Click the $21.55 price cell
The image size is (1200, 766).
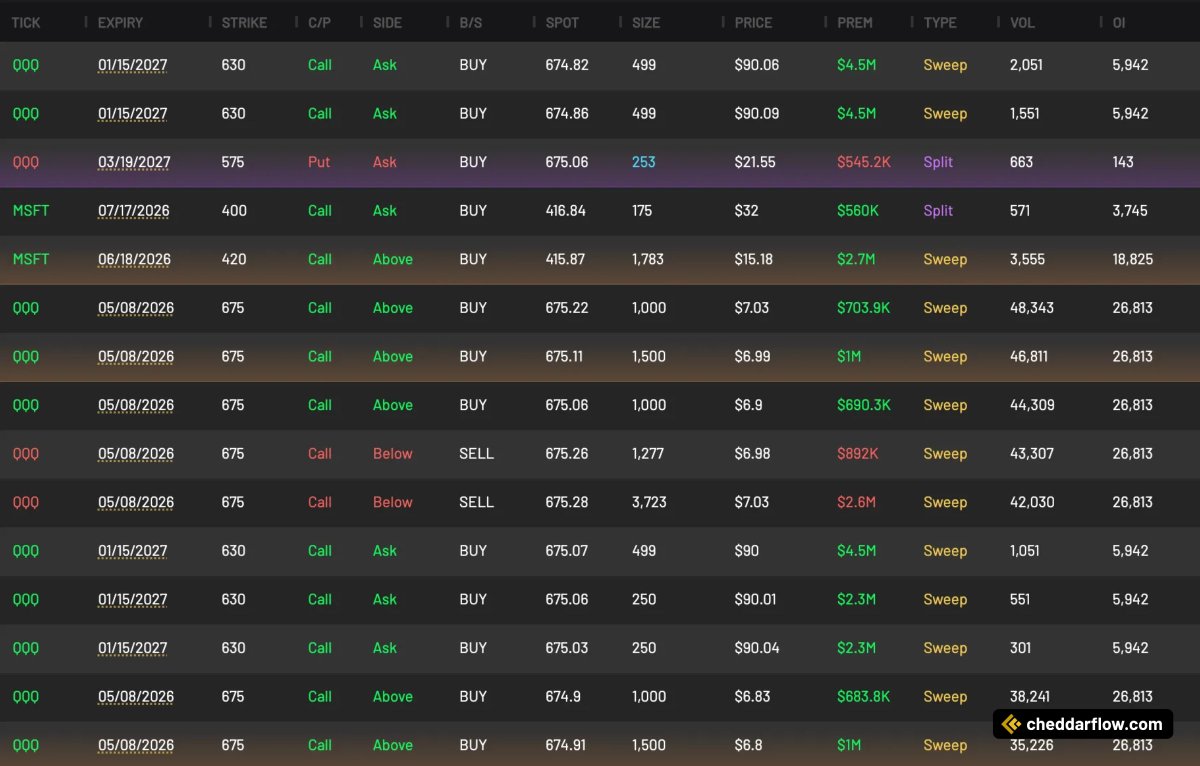pos(755,162)
